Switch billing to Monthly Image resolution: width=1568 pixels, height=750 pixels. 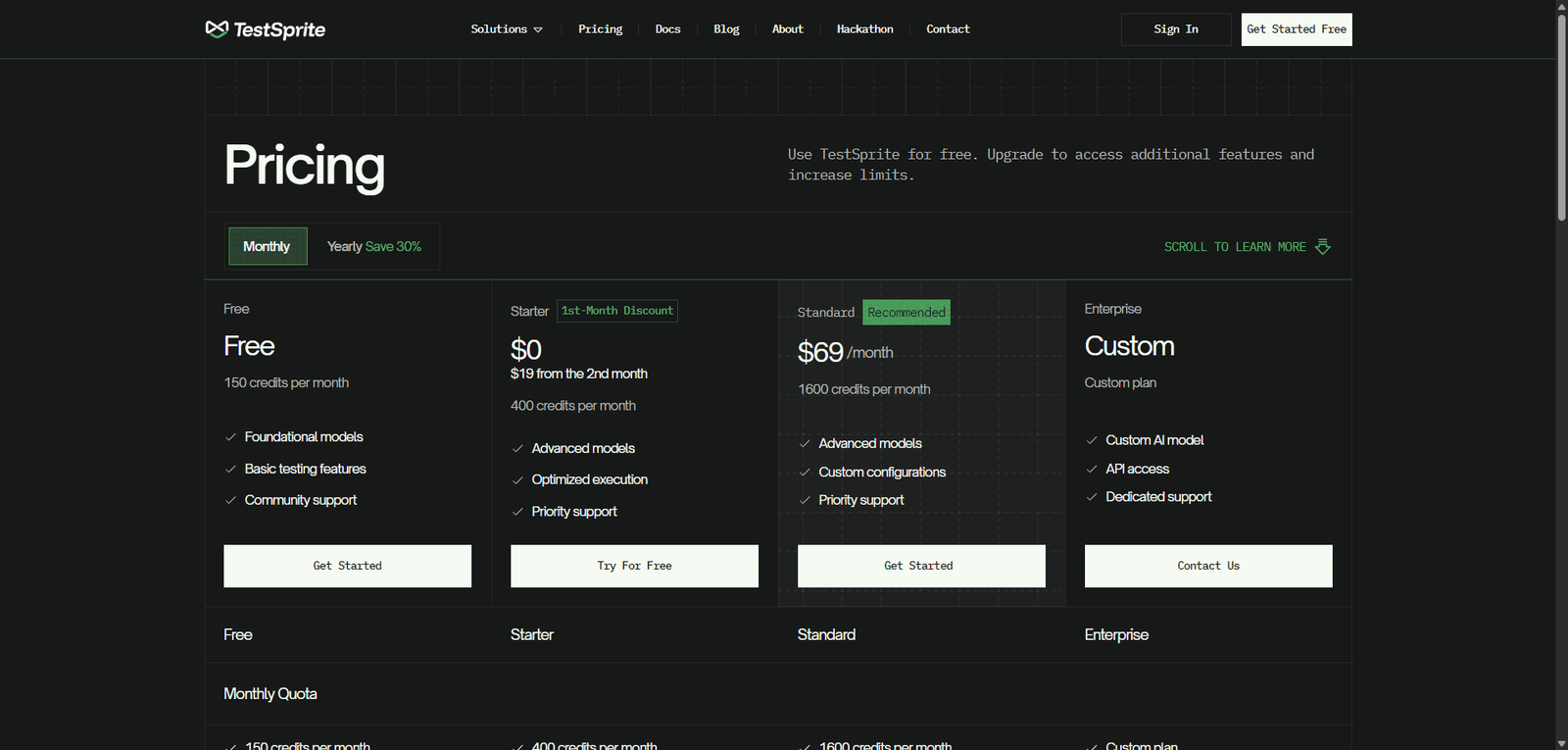click(267, 247)
